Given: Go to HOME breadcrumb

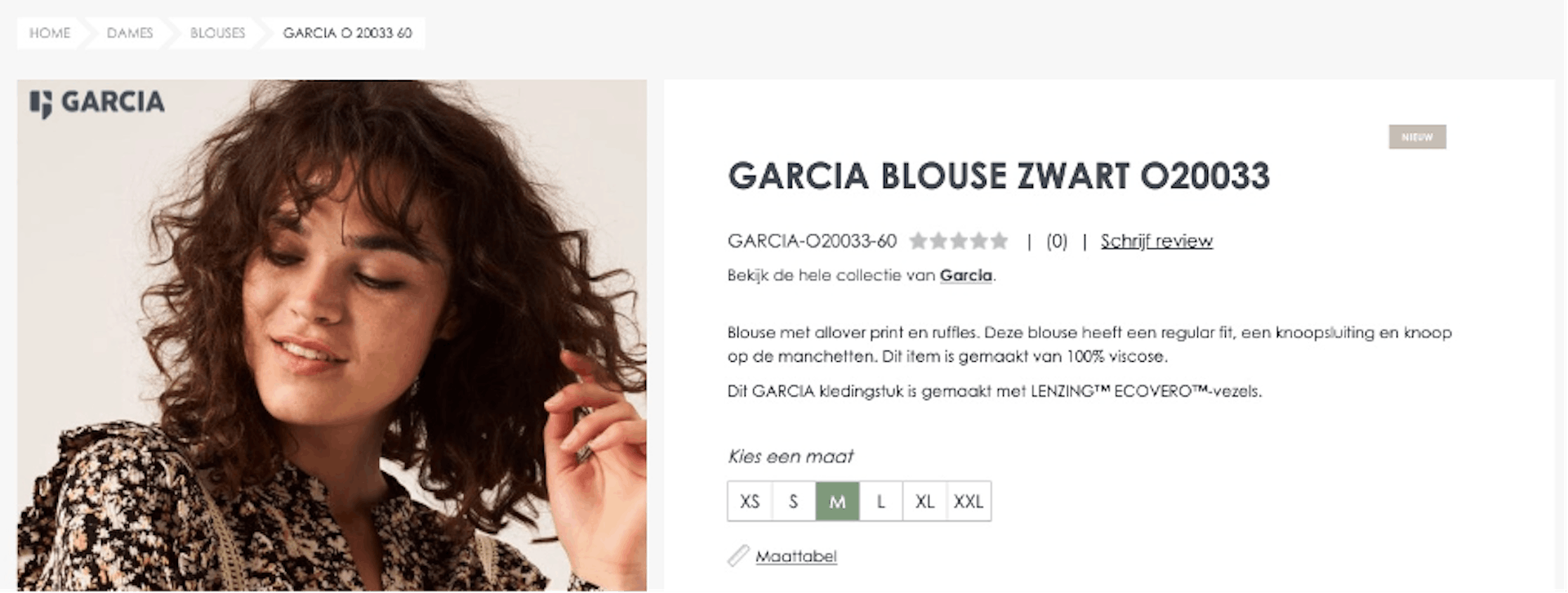Looking at the screenshot, I should click(50, 33).
